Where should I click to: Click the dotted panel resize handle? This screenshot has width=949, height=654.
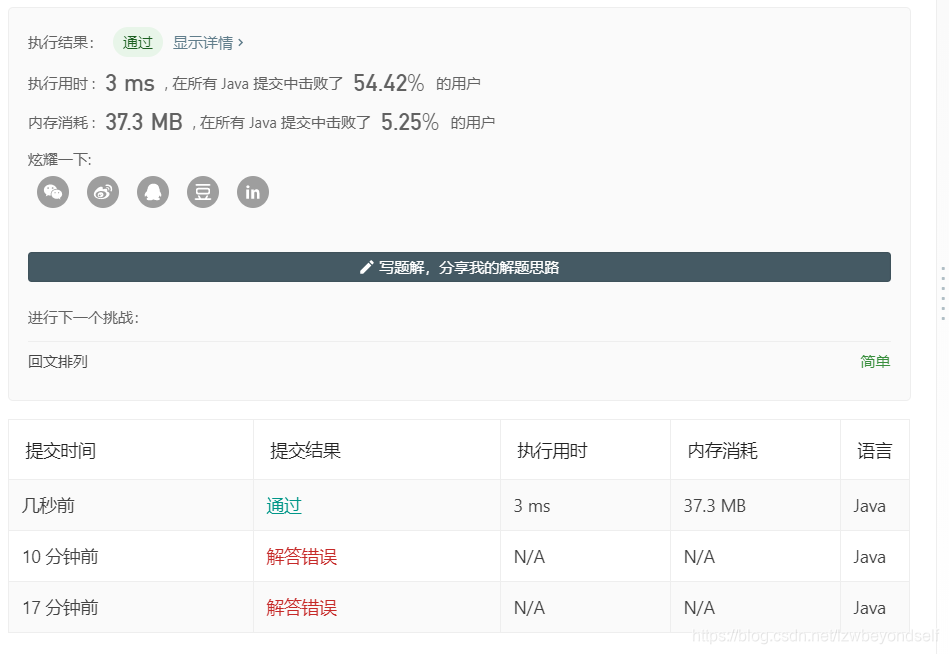tap(943, 293)
